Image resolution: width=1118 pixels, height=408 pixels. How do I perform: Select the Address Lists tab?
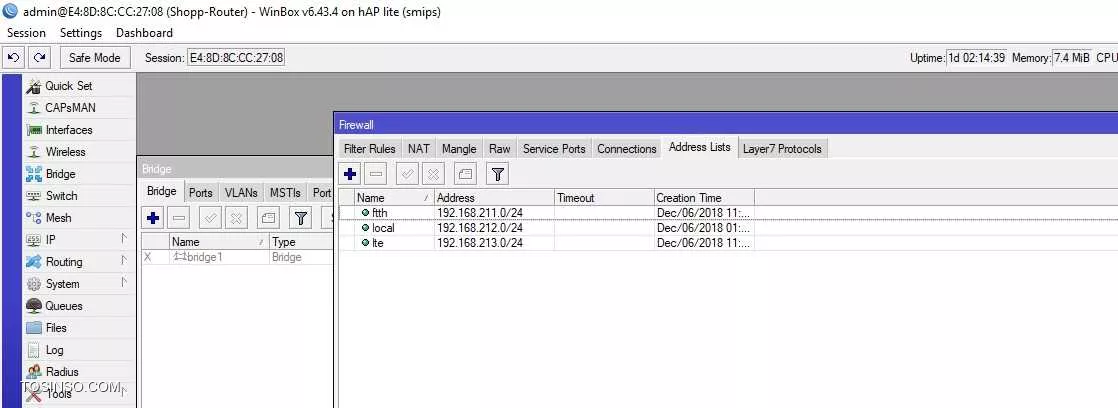click(699, 148)
